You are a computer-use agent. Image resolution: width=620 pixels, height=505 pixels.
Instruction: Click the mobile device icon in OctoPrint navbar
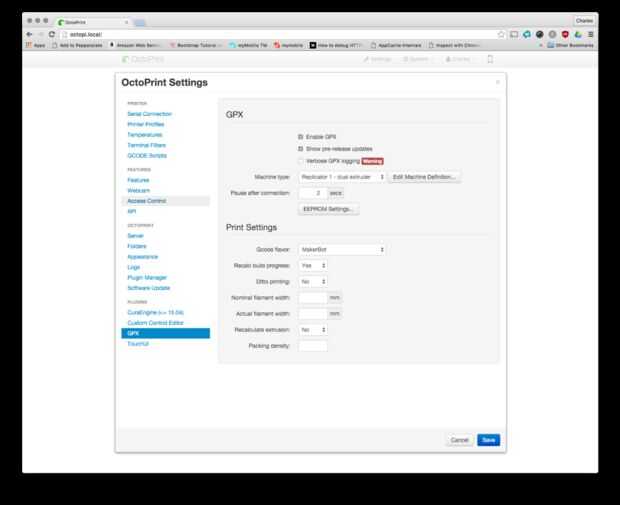point(490,59)
